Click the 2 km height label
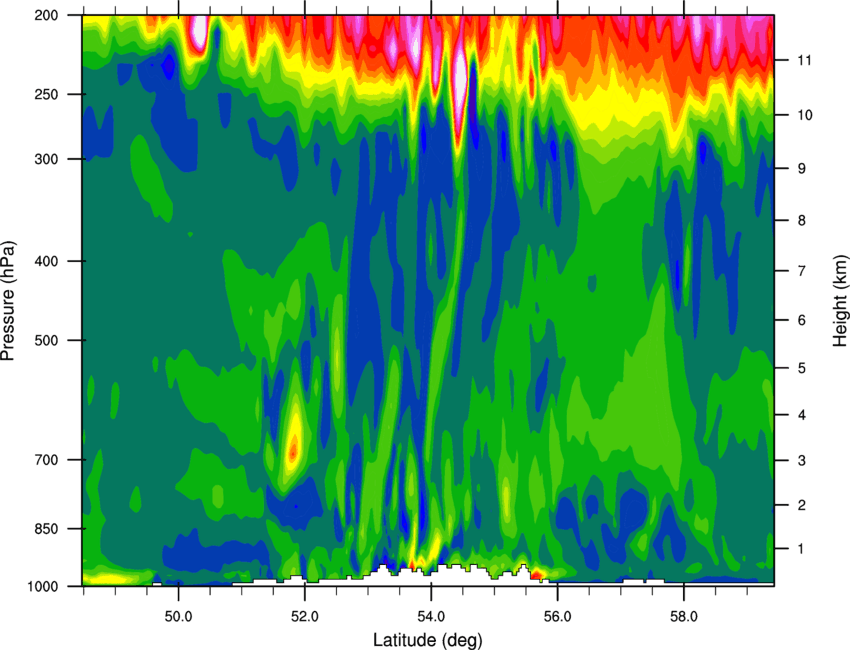850x650 pixels. tap(801, 505)
